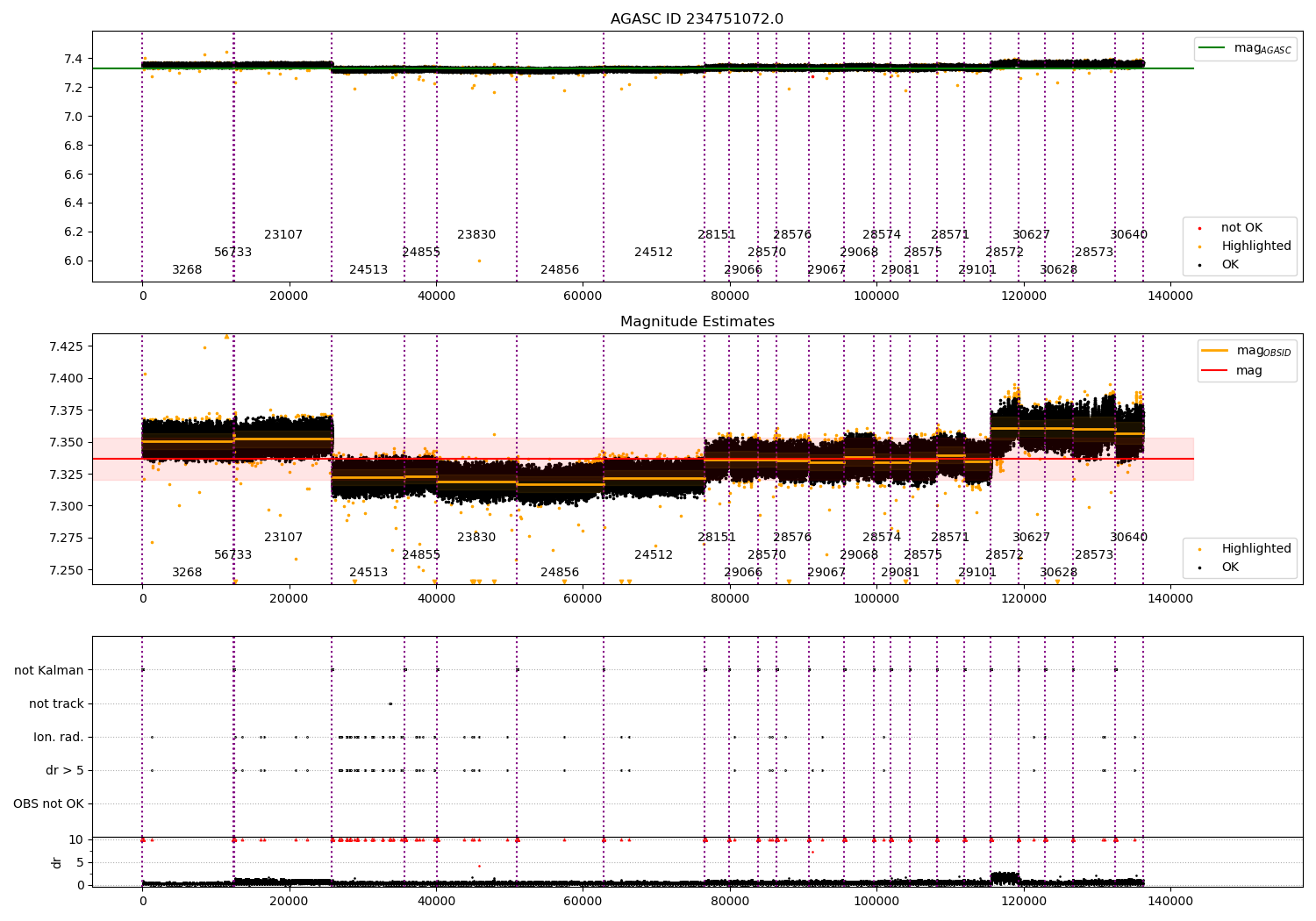The image size is (1316, 921).
Task: Click the 'not track' axis label
Action: 56,704
